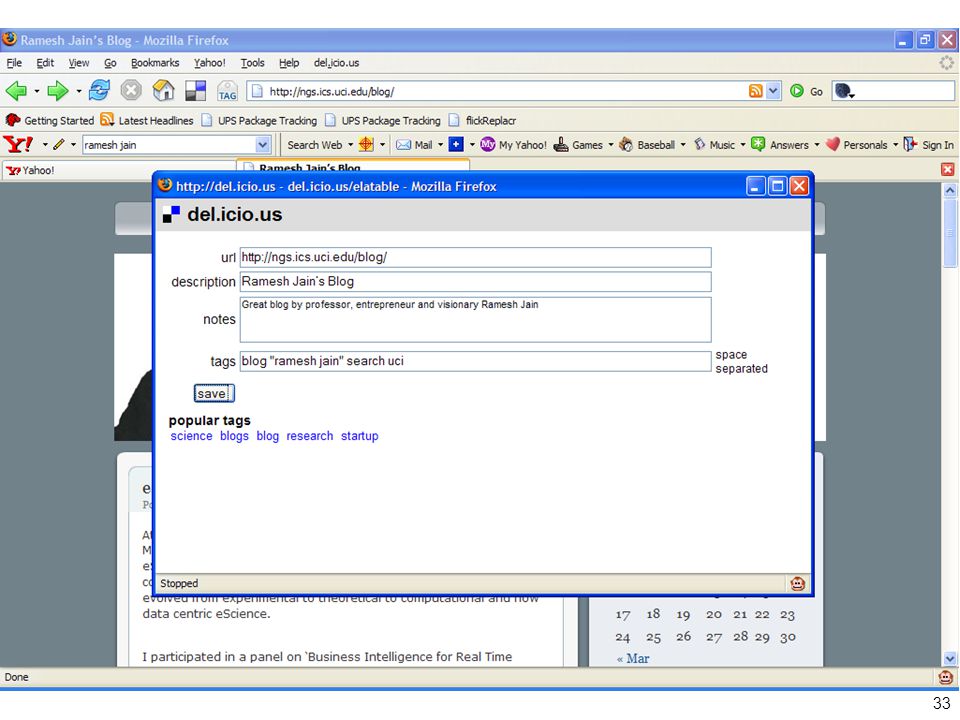Click the TAG this page icon
This screenshot has height=720, width=960.
[x=227, y=91]
